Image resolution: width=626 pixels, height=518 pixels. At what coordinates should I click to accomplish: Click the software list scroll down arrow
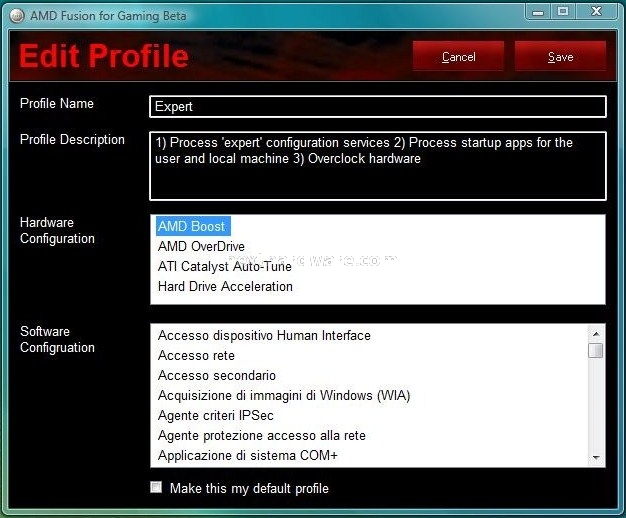(x=596, y=458)
